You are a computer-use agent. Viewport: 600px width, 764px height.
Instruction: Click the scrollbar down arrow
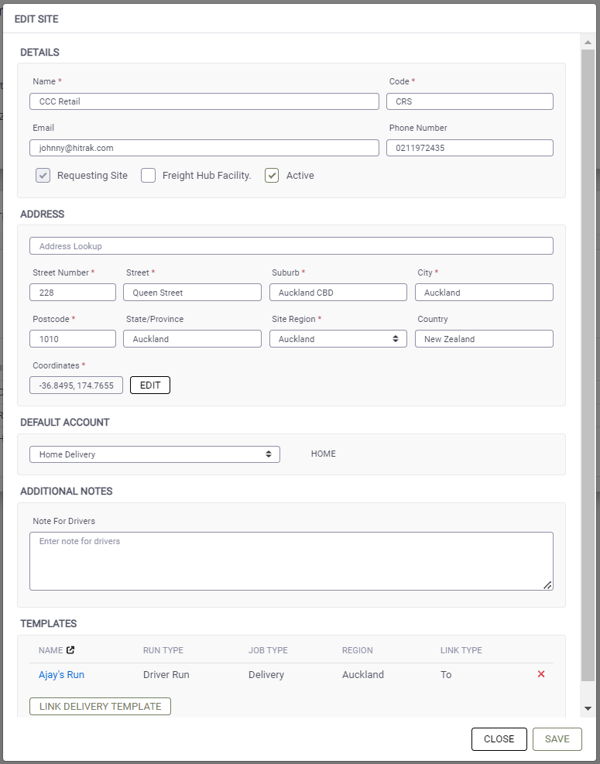588,708
